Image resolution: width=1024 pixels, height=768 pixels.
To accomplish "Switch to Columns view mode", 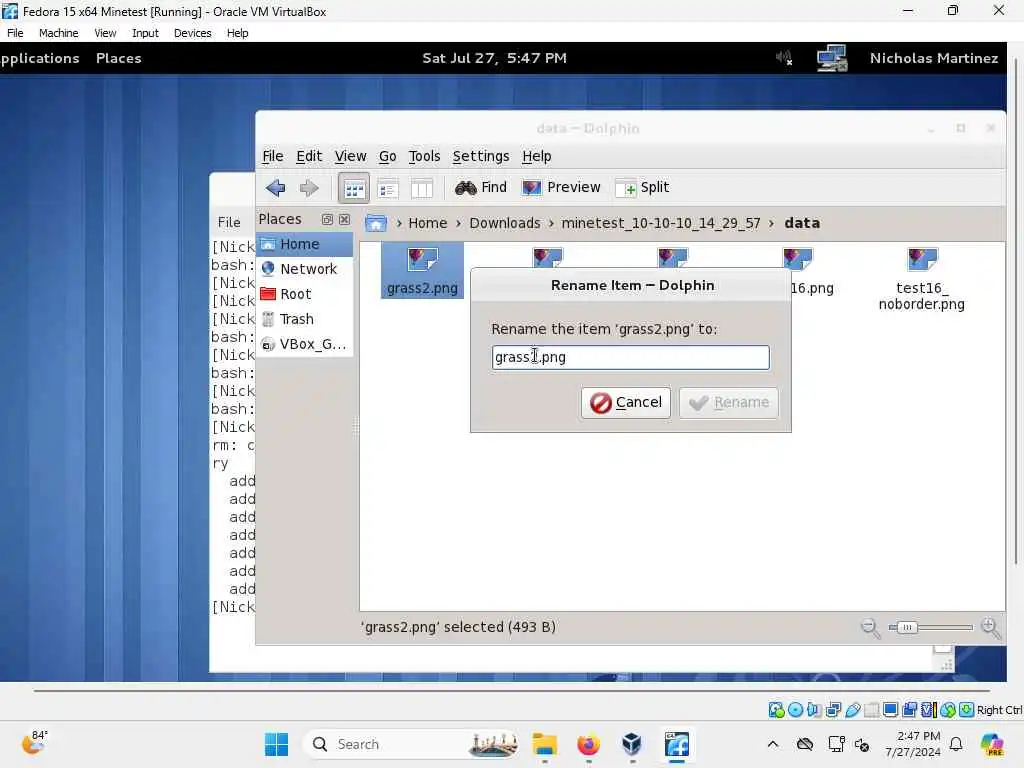I will click(422, 189).
